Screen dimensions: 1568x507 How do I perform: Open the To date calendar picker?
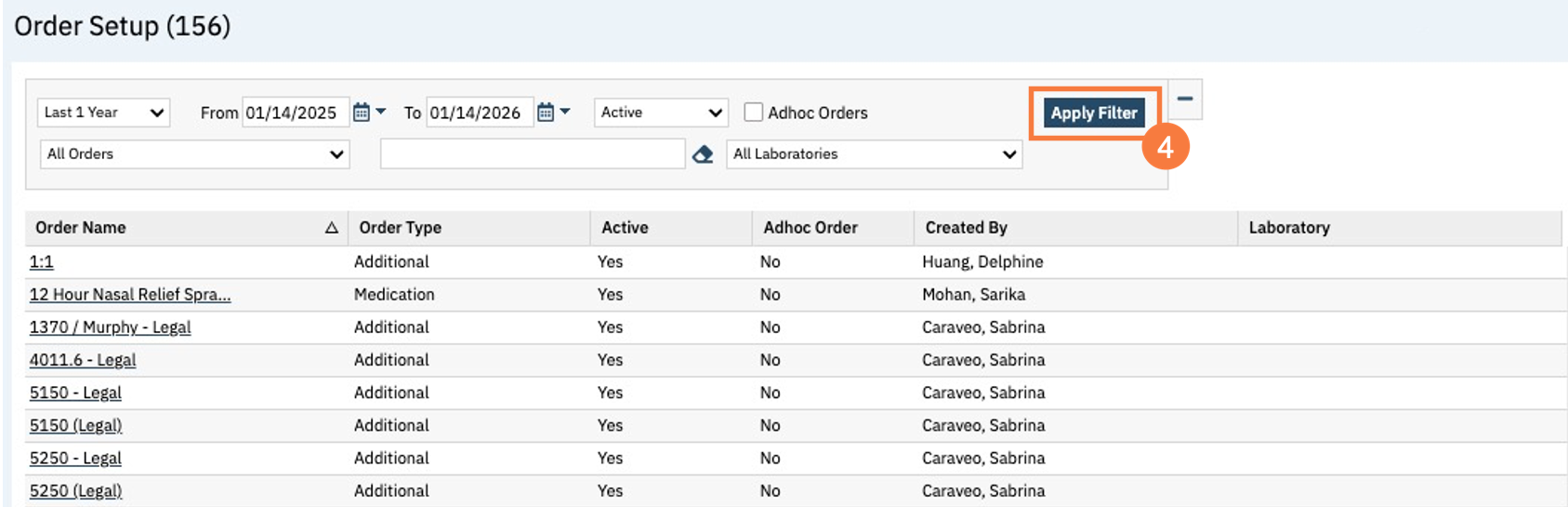(x=546, y=113)
